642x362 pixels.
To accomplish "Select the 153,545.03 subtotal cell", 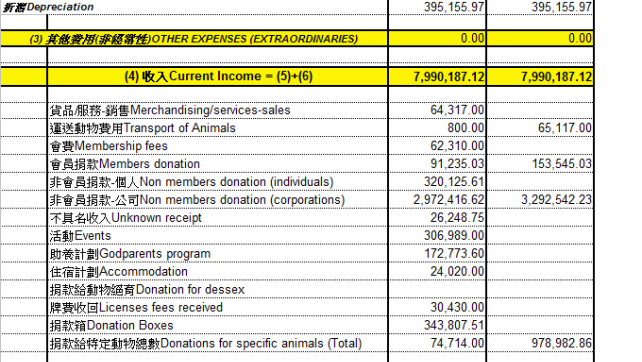I will point(540,164).
